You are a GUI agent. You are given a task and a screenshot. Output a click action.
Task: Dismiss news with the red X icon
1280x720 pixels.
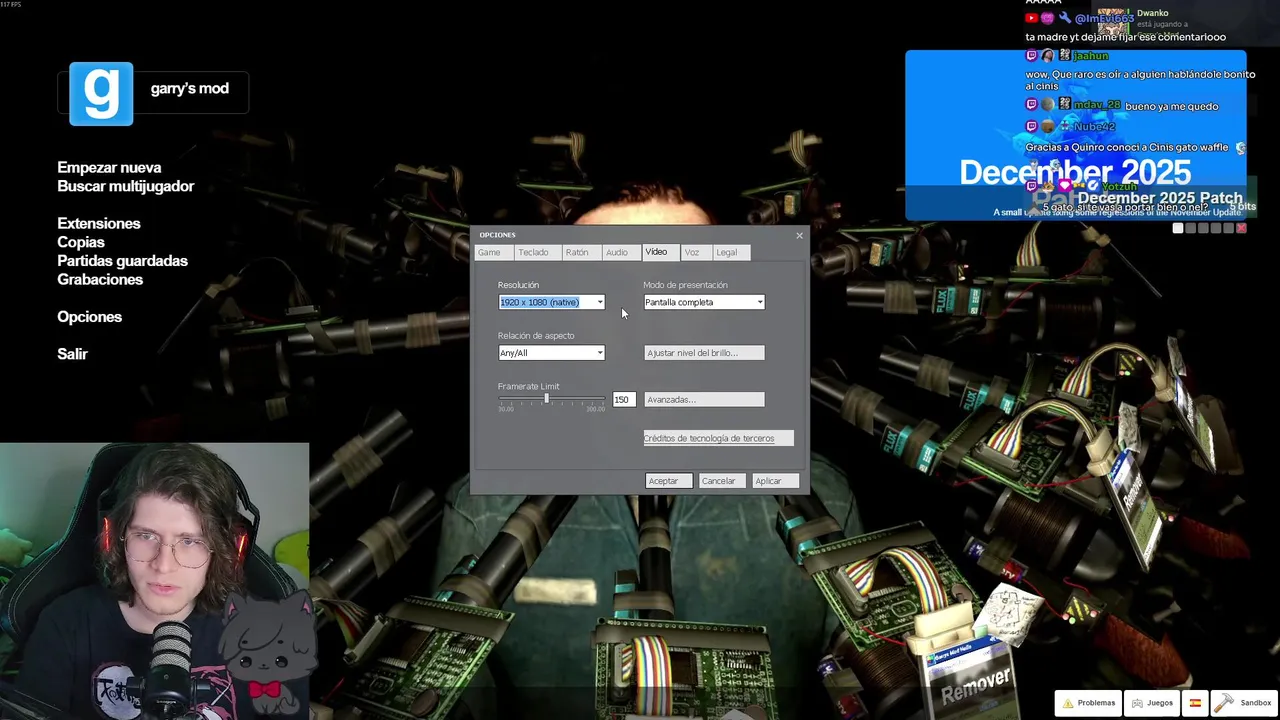pos(1241,228)
